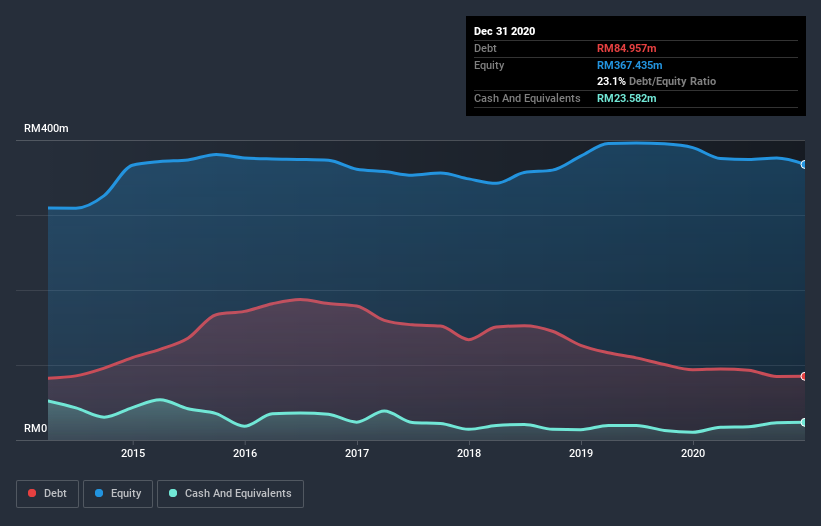Click the 2015 x-axis label

pyautogui.click(x=133, y=453)
